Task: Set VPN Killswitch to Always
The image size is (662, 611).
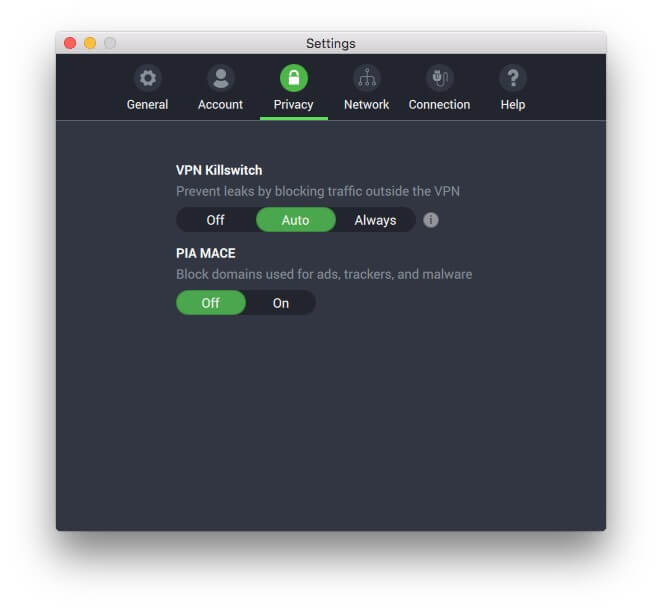Action: click(x=375, y=220)
